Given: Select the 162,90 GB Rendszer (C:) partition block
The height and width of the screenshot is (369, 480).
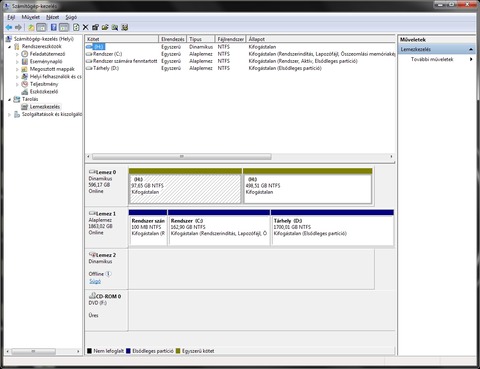Looking at the screenshot, I should click(x=219, y=230).
